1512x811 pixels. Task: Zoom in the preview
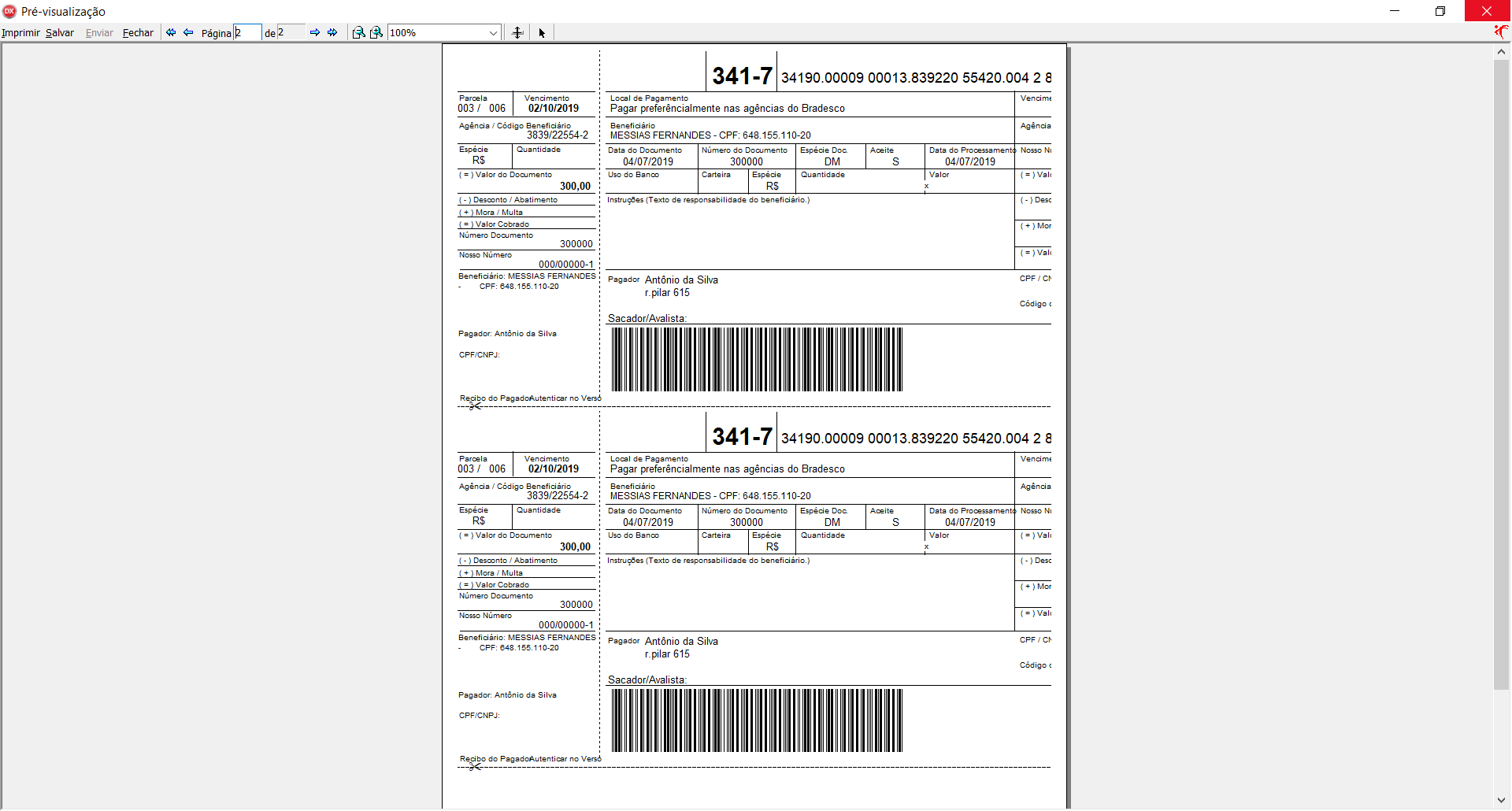coord(376,32)
